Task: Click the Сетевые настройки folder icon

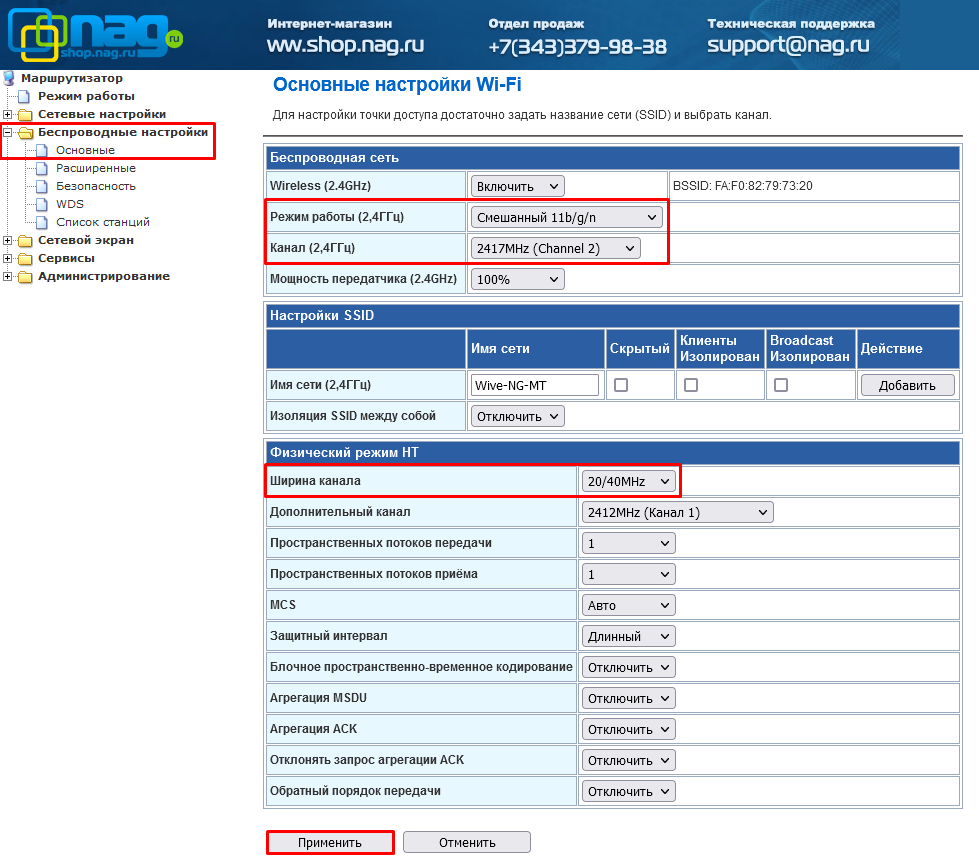Action: (25, 115)
